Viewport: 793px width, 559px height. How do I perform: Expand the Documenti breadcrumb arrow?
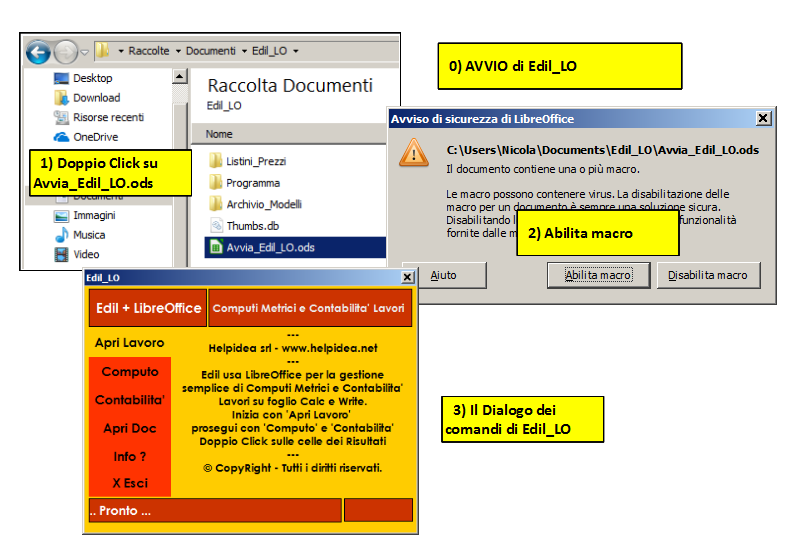point(178,51)
